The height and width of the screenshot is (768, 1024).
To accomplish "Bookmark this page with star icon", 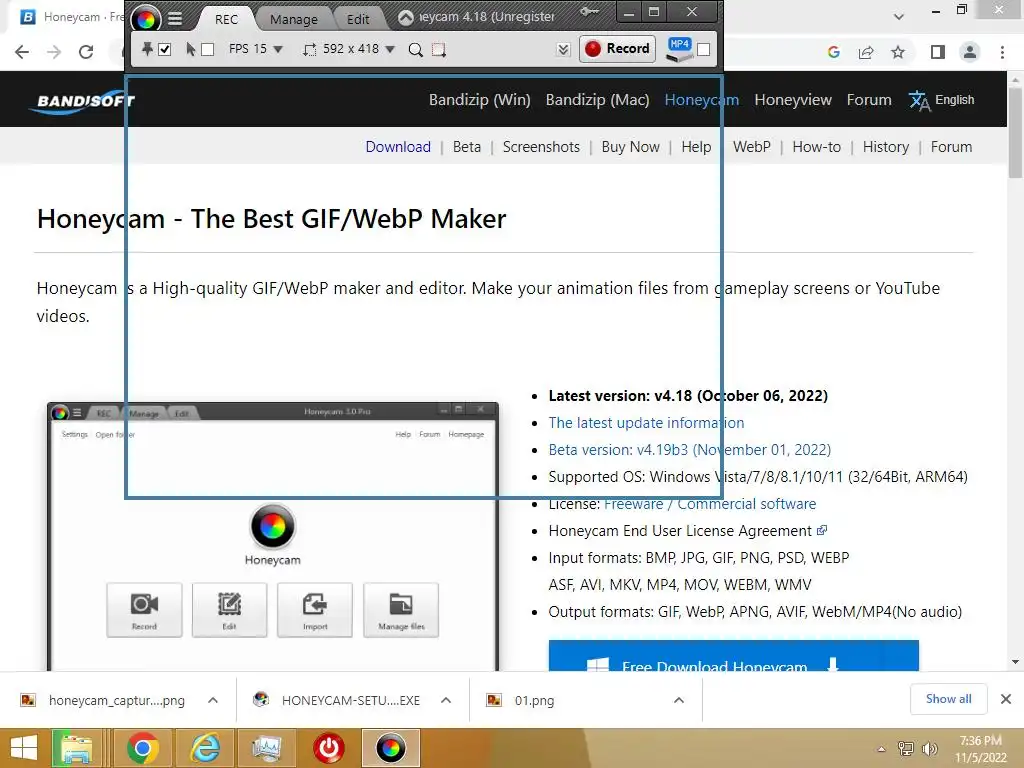I will coord(898,52).
